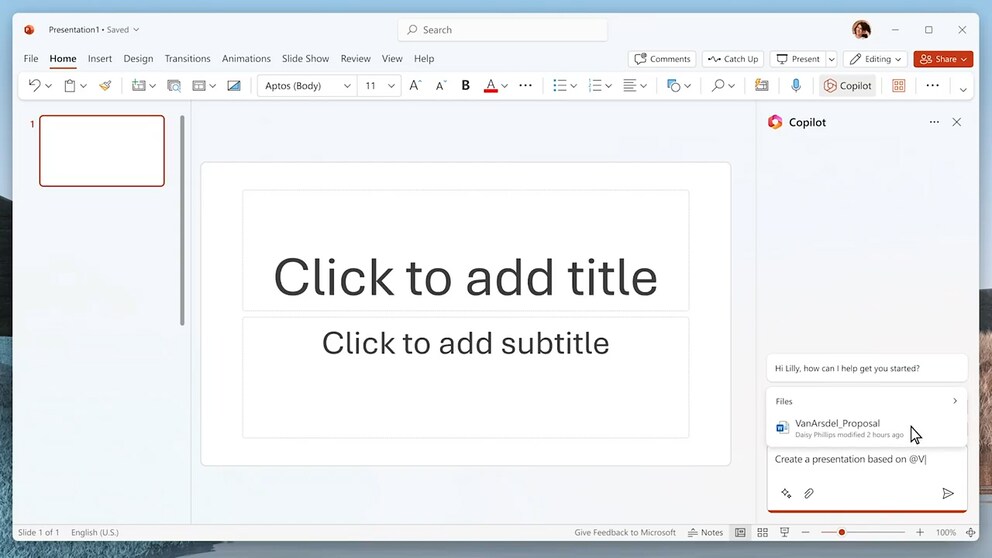Viewport: 992px width, 558px height.
Task: Open the Aptos (Body) font dropdown
Action: (307, 86)
